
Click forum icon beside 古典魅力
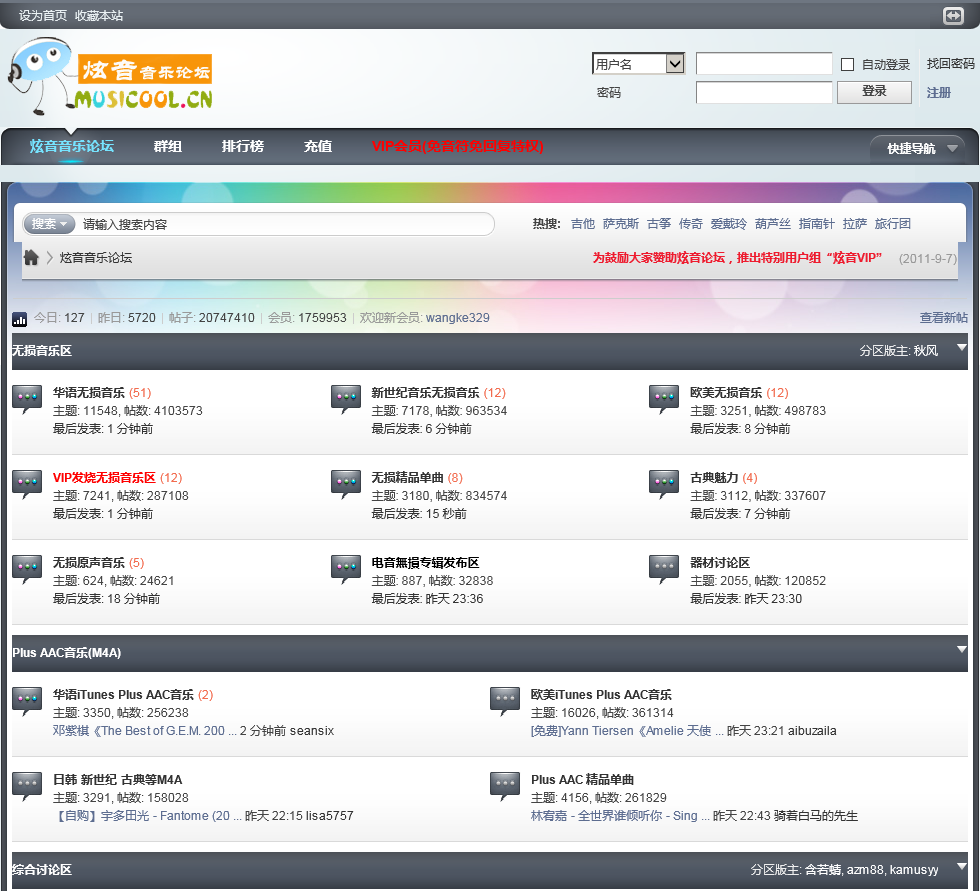[664, 484]
